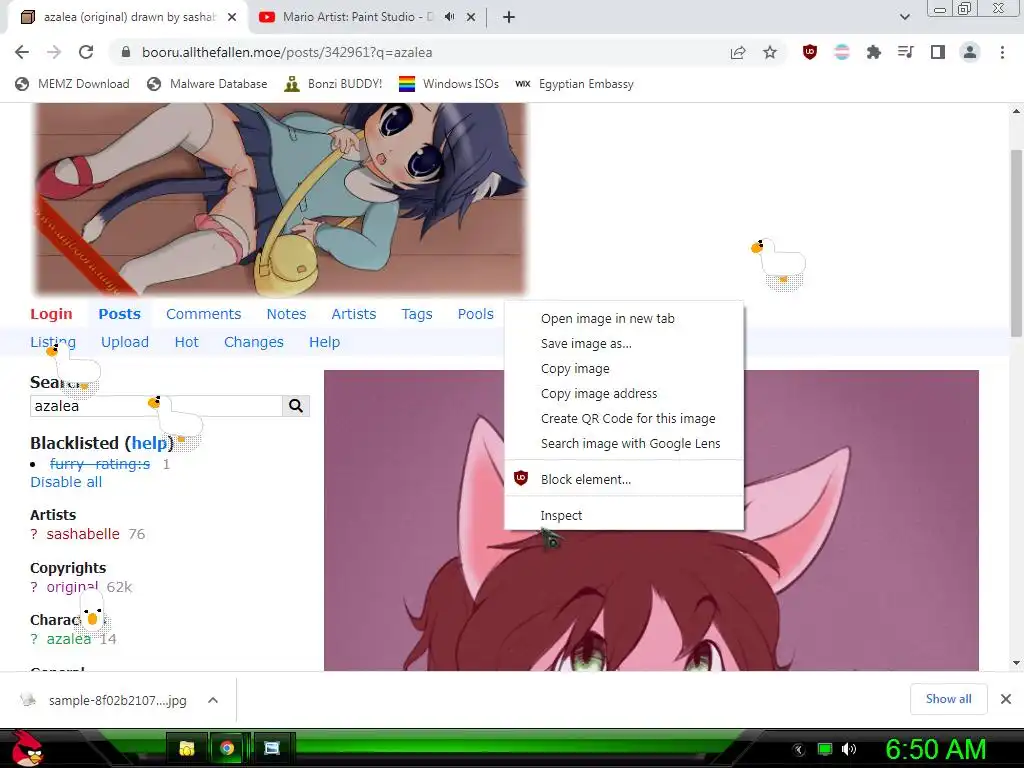Show hidden tray icons arrow
This screenshot has width=1024, height=768.
coord(798,749)
